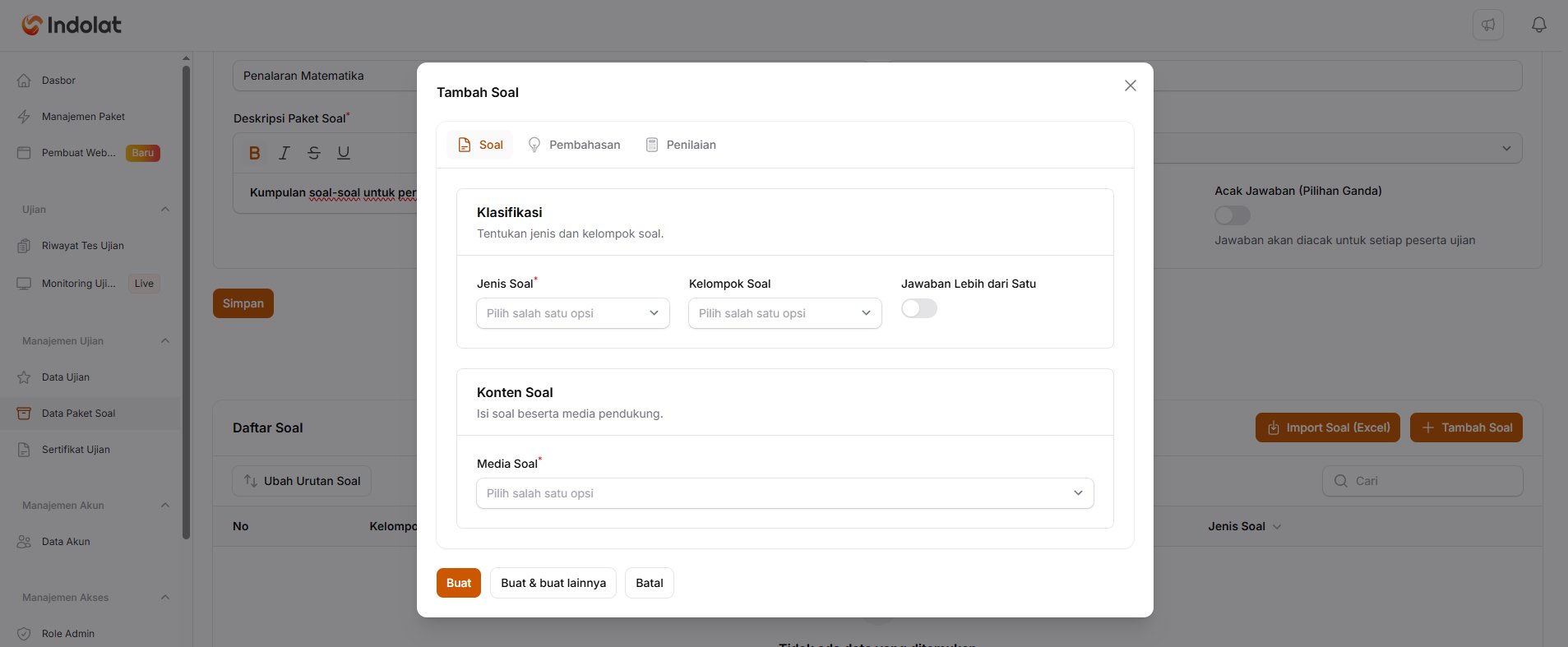
Task: Click the Baru badge next to Pembuat Web
Action: (x=143, y=153)
